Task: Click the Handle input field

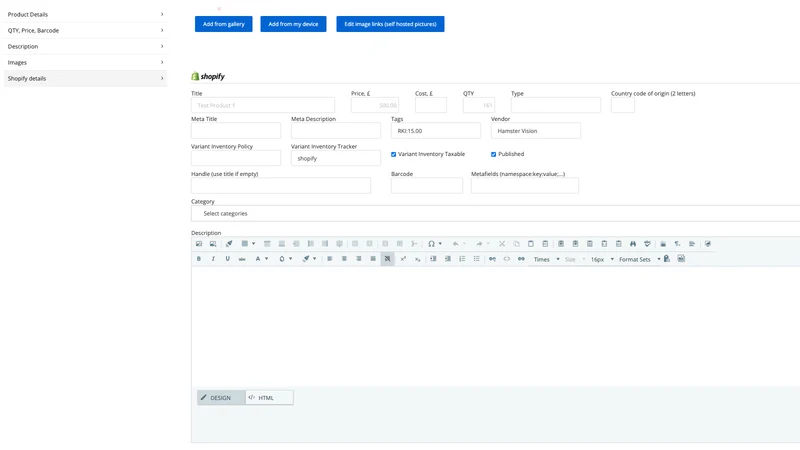Action: click(x=281, y=186)
